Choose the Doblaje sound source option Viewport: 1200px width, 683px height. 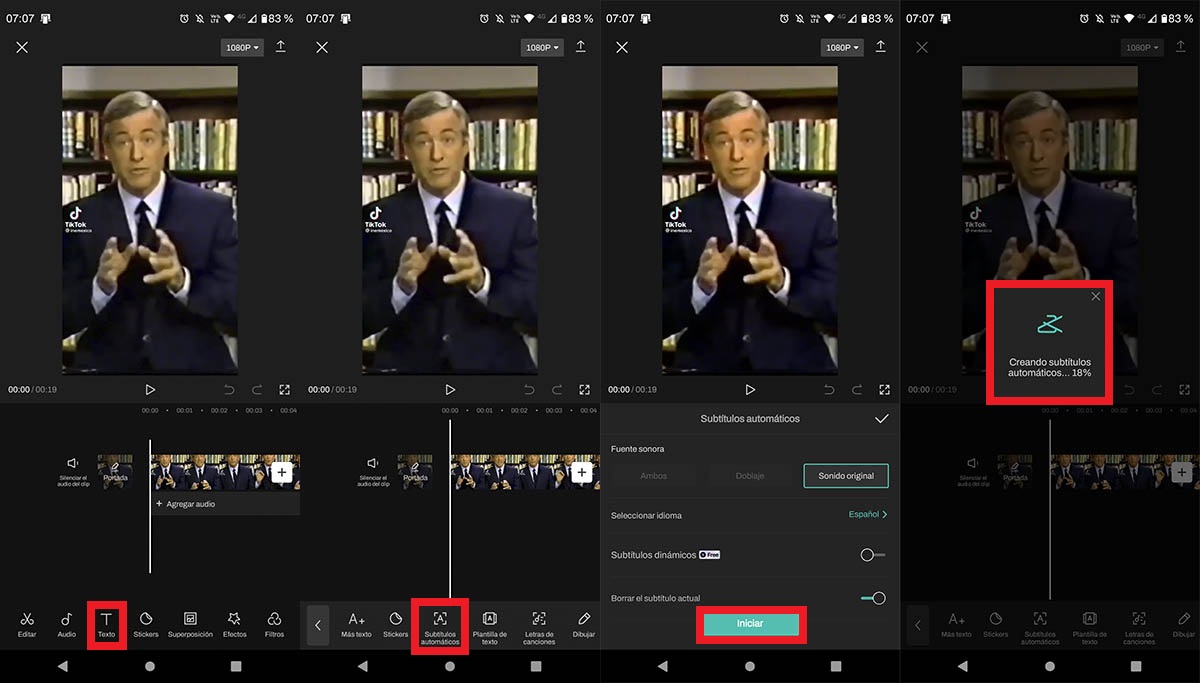click(749, 476)
